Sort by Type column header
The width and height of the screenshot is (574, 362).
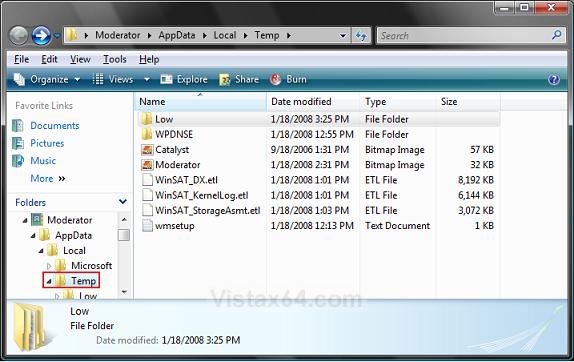point(399,102)
